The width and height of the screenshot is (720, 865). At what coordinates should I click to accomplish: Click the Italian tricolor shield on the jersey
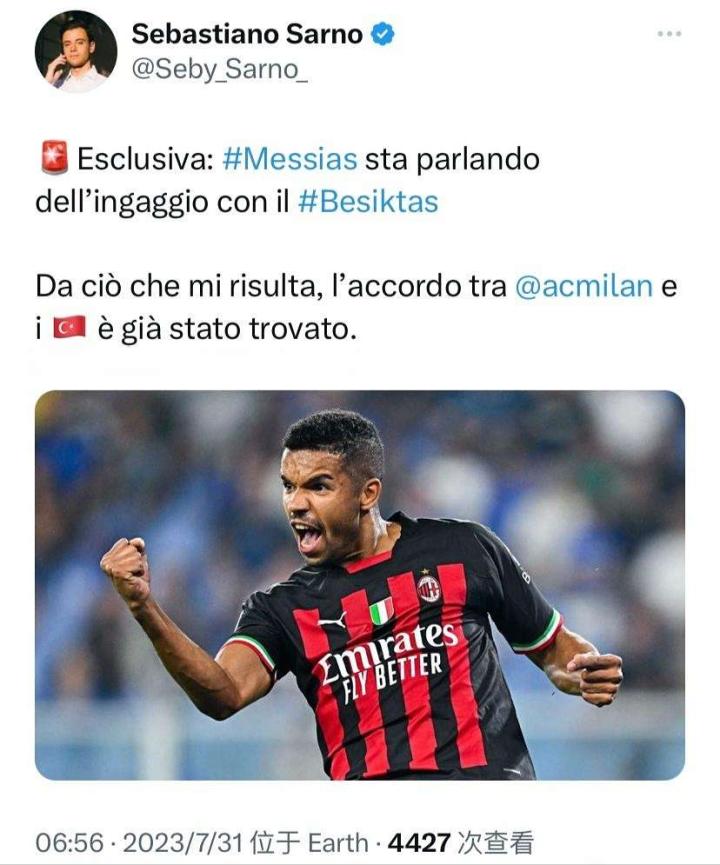tap(381, 611)
